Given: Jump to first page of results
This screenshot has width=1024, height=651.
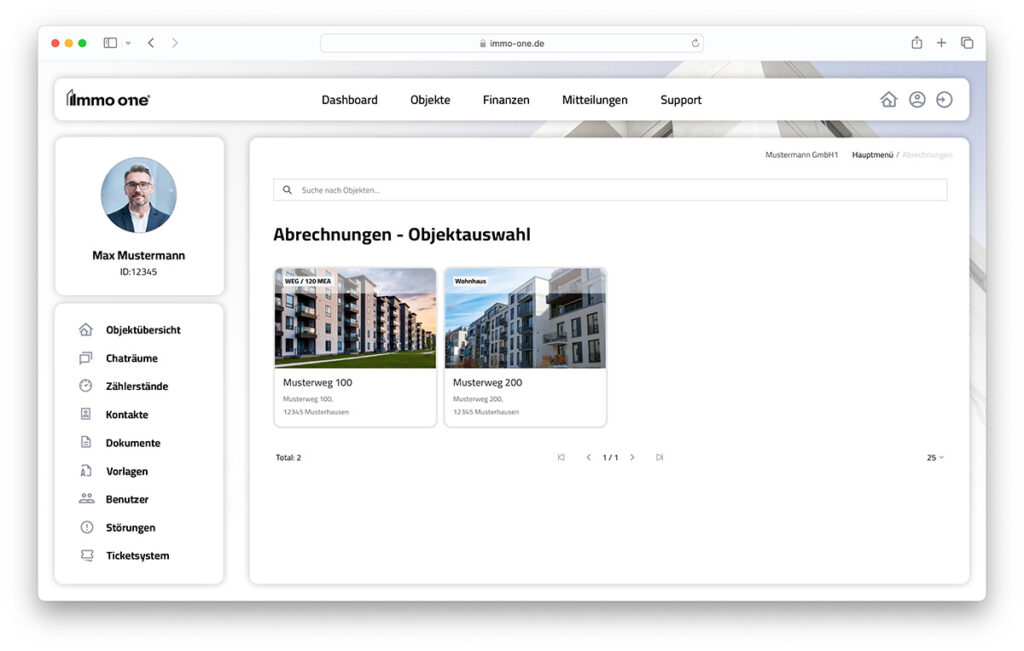Looking at the screenshot, I should click(x=561, y=457).
